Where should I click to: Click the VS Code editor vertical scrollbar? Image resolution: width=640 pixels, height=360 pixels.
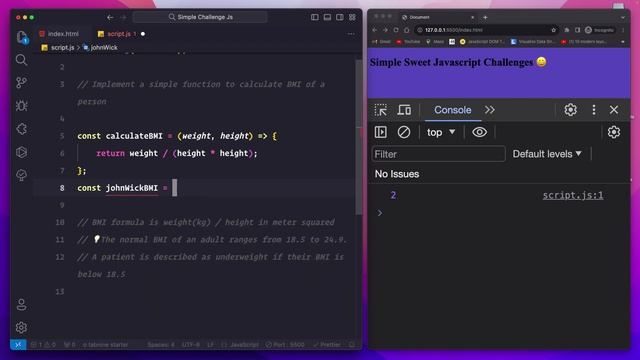[359, 137]
